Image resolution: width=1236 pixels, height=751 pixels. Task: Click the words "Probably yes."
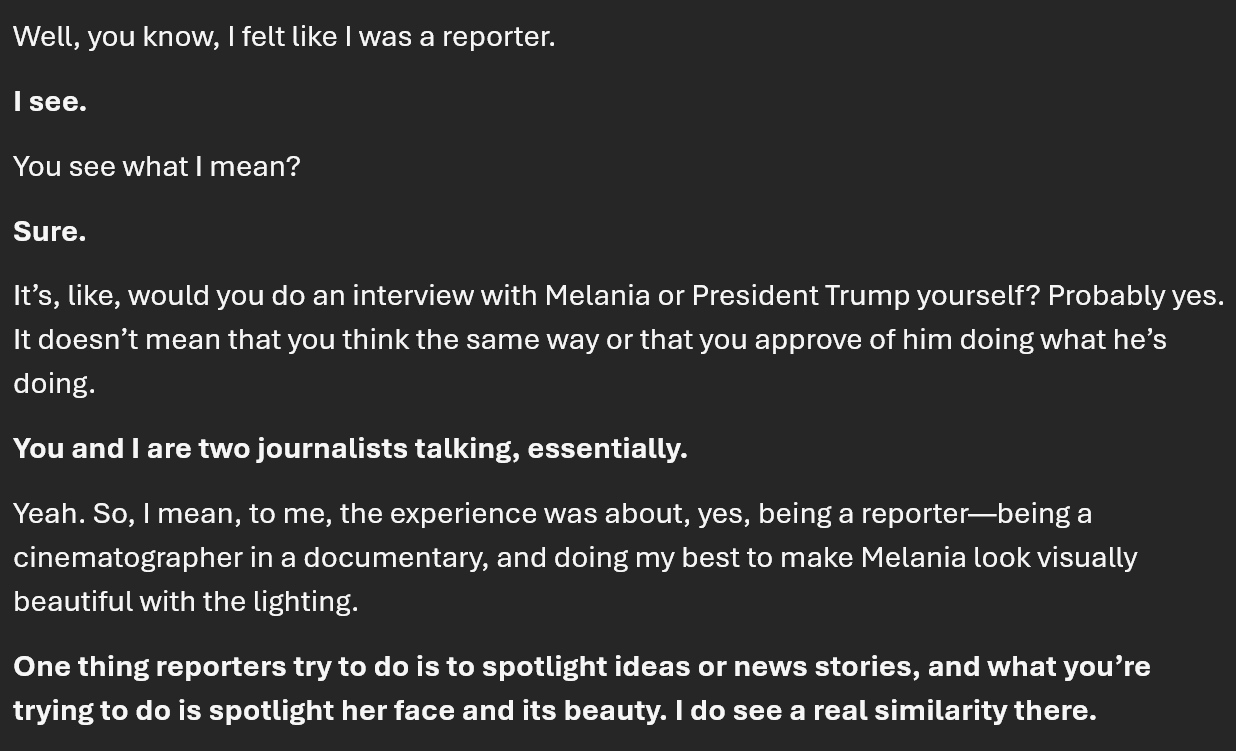tap(1135, 296)
